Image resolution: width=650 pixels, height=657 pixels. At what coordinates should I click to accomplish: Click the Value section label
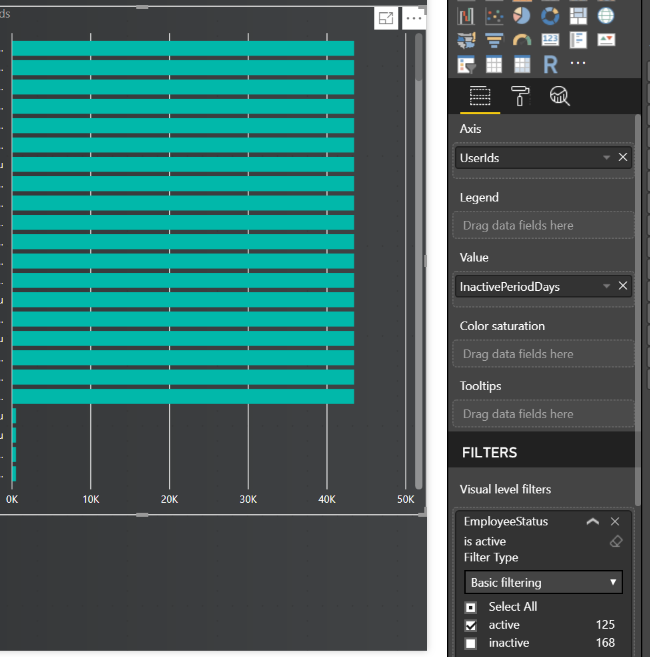pos(474,257)
